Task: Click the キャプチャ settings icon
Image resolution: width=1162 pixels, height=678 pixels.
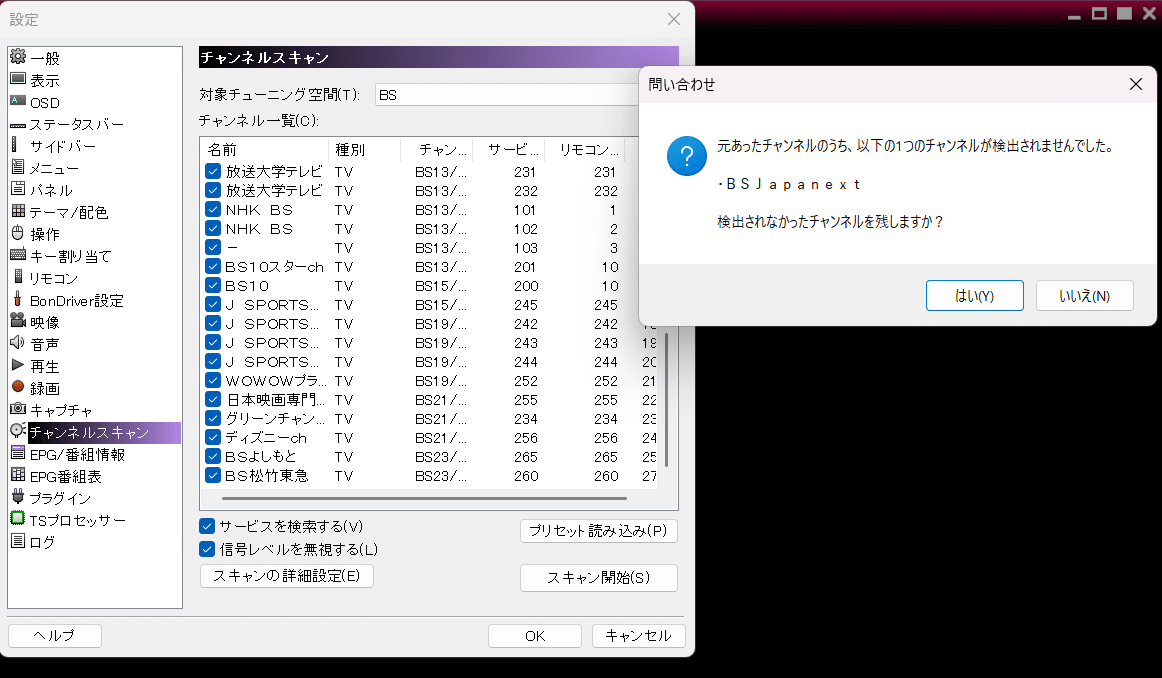Action: [x=16, y=409]
